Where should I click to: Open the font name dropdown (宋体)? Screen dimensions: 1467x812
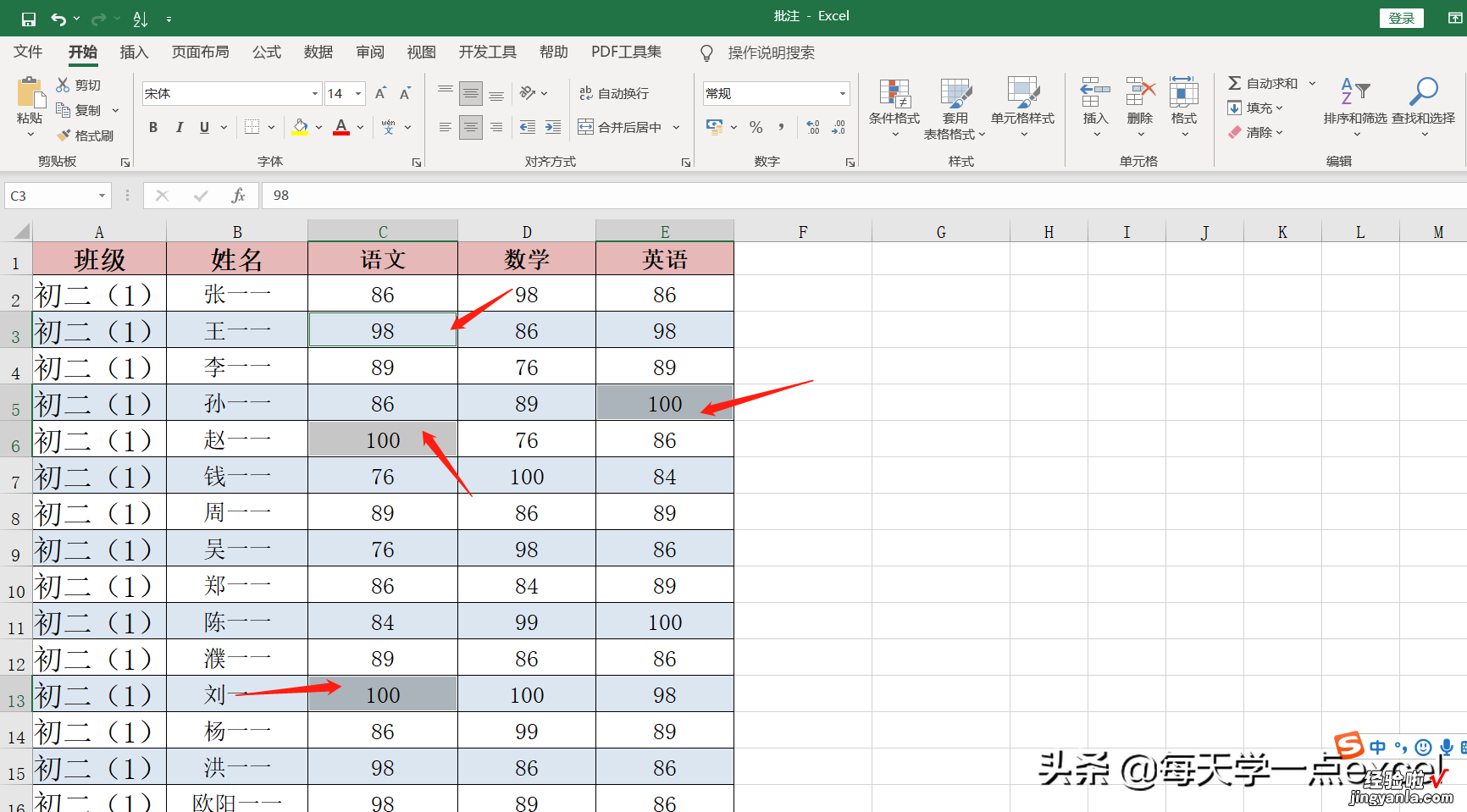click(x=315, y=93)
